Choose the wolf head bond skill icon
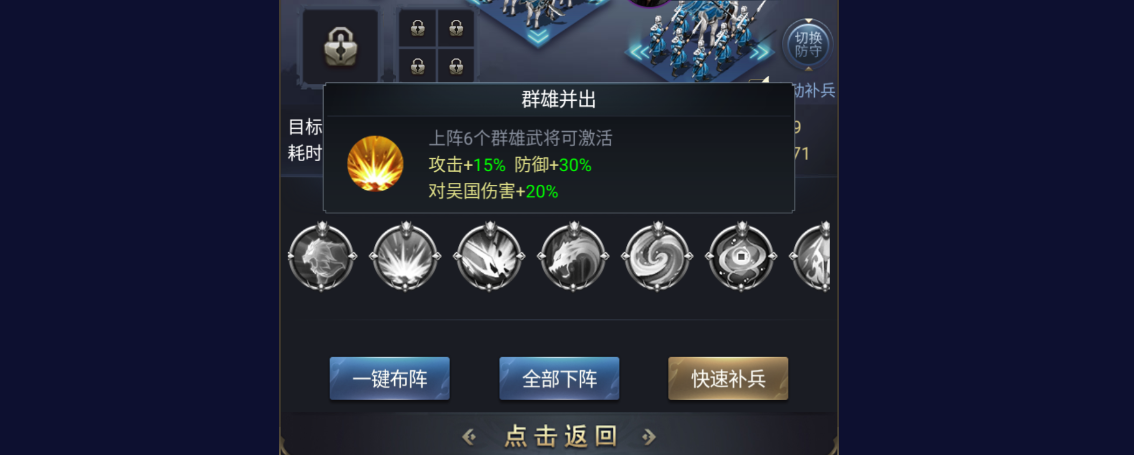1134x455 pixels. (573, 257)
